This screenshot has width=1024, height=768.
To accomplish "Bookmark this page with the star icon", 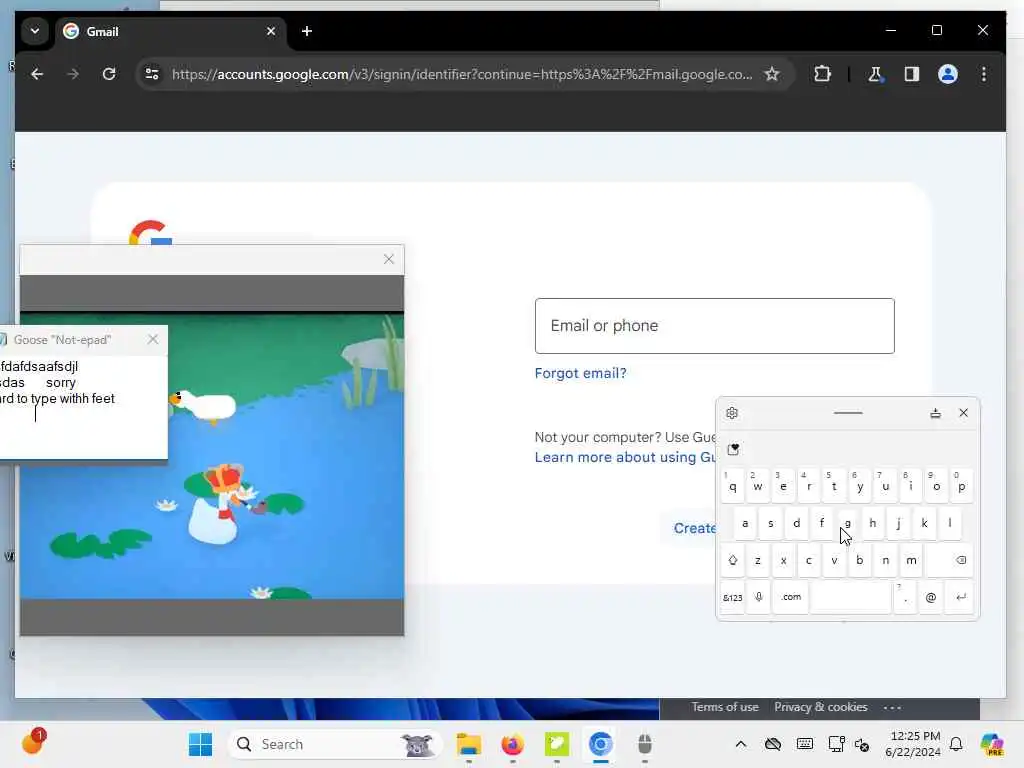I will click(x=772, y=74).
